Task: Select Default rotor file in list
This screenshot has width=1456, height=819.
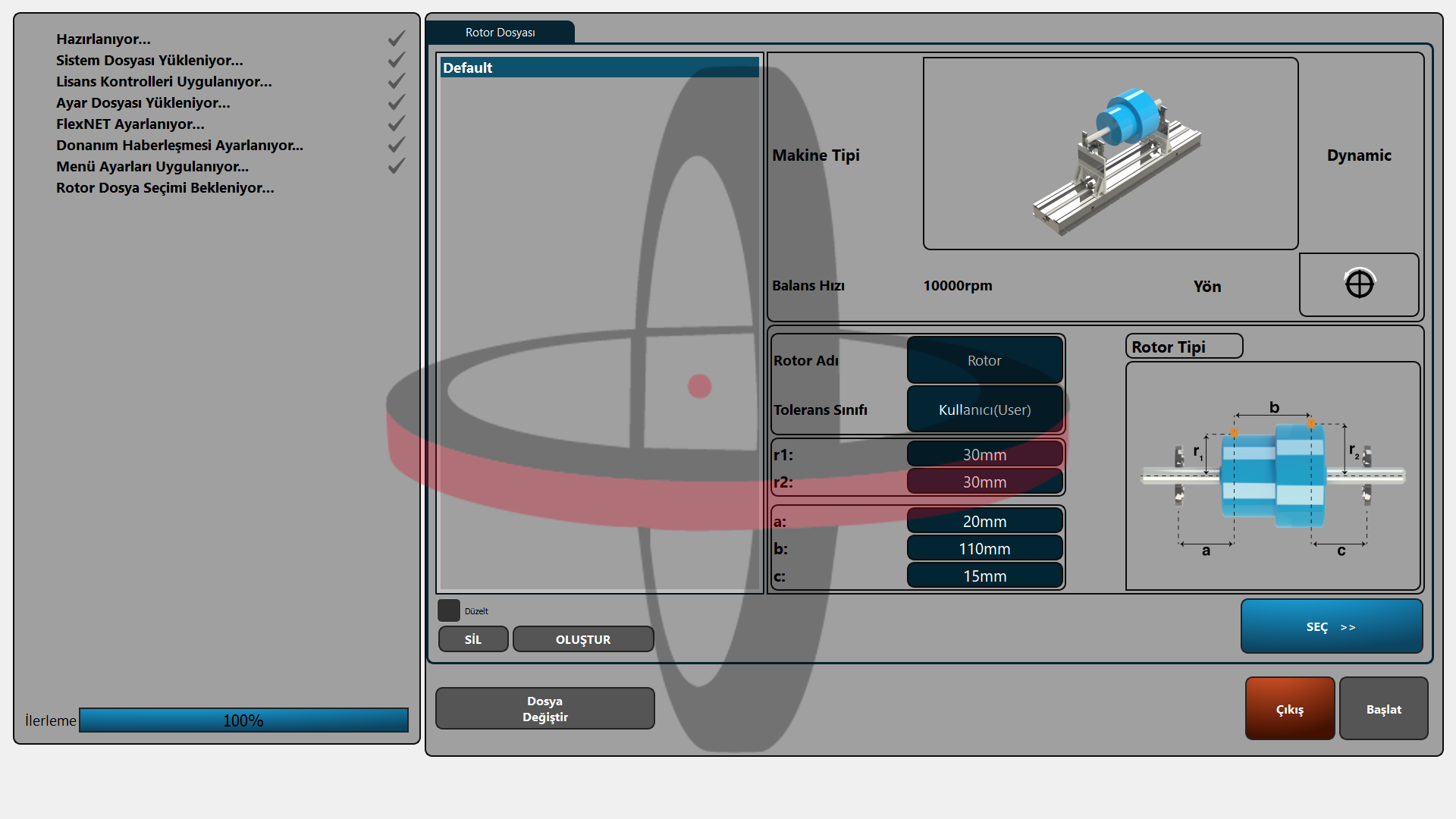Action: coord(599,67)
